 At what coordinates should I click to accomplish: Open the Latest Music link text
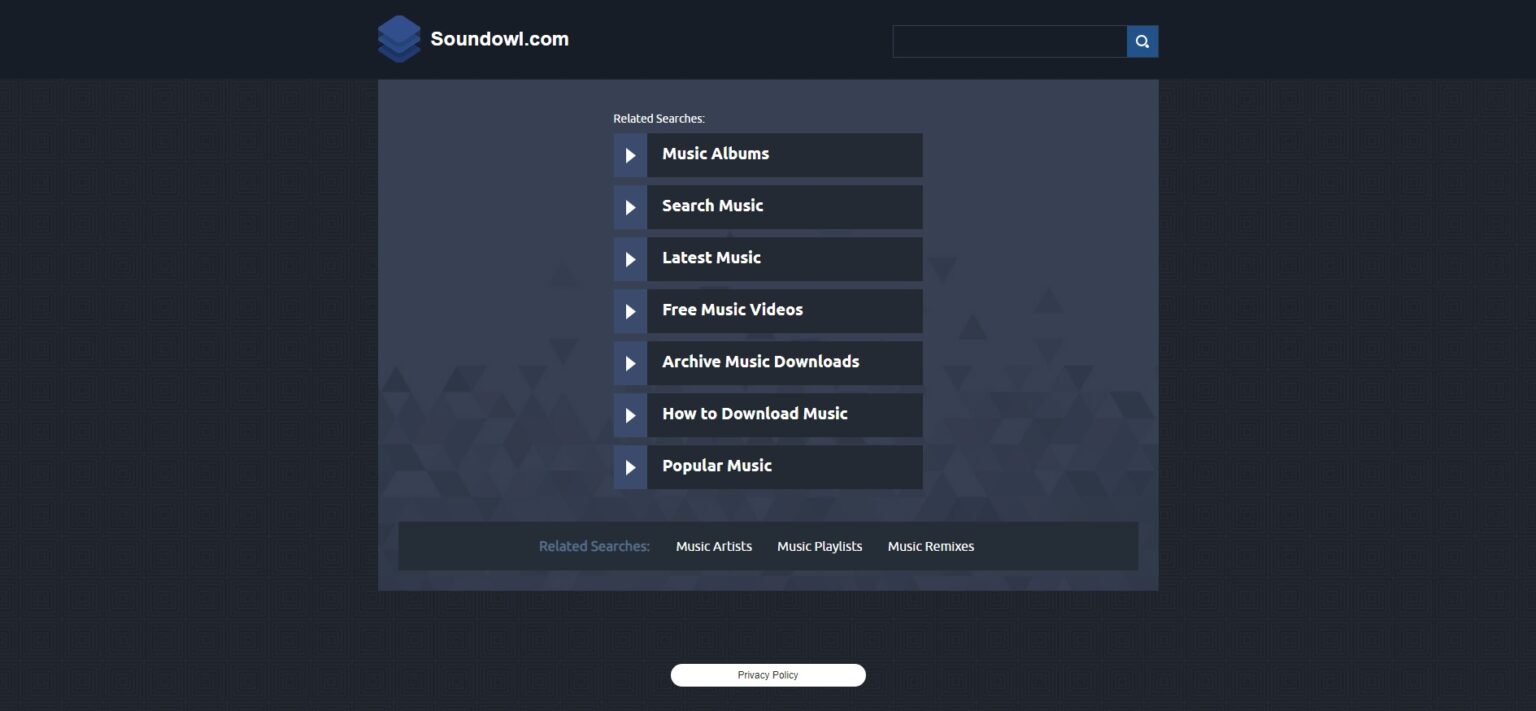tap(711, 258)
